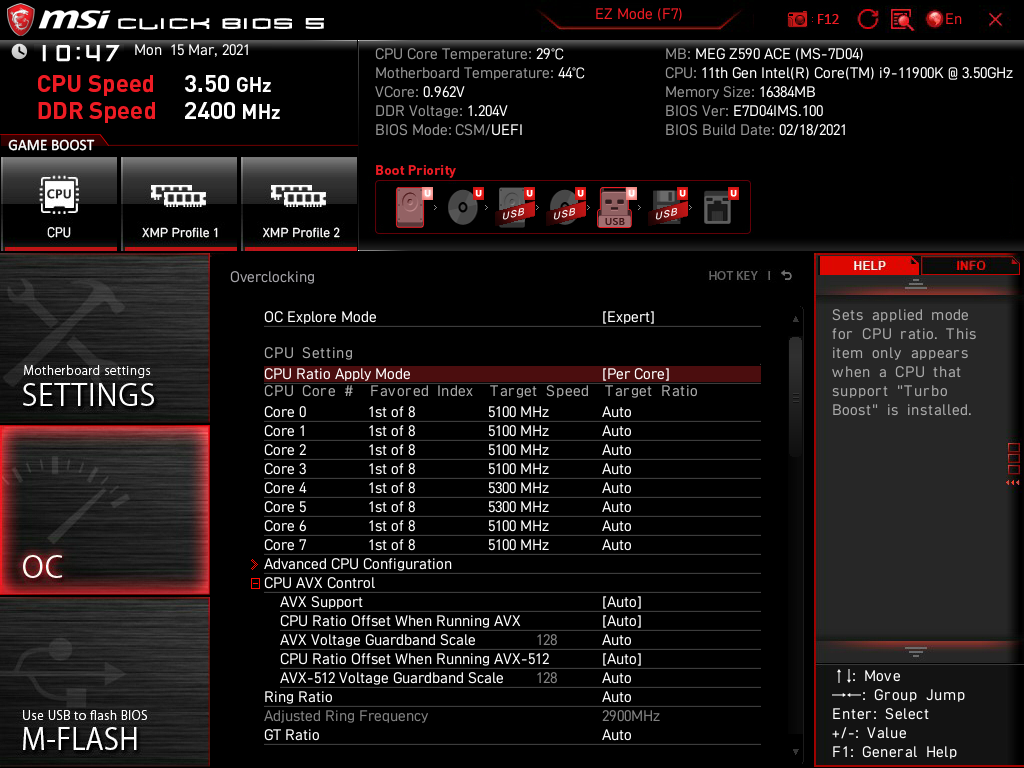
Task: Edit Core 0 target ratio Auto field
Action: click(x=616, y=412)
